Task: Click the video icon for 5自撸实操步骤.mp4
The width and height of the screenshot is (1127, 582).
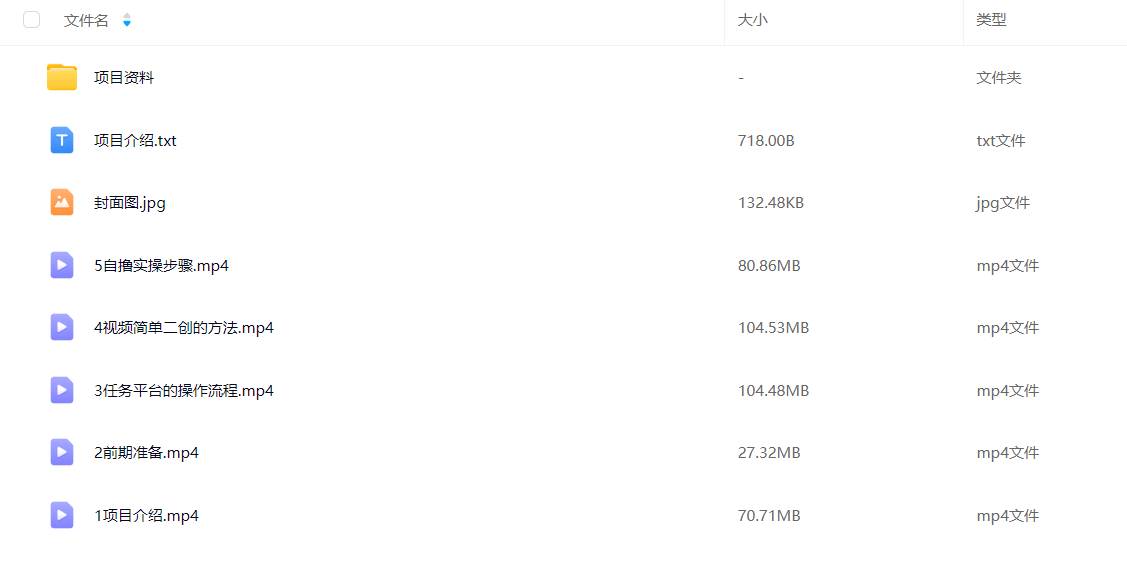Action: 62,265
